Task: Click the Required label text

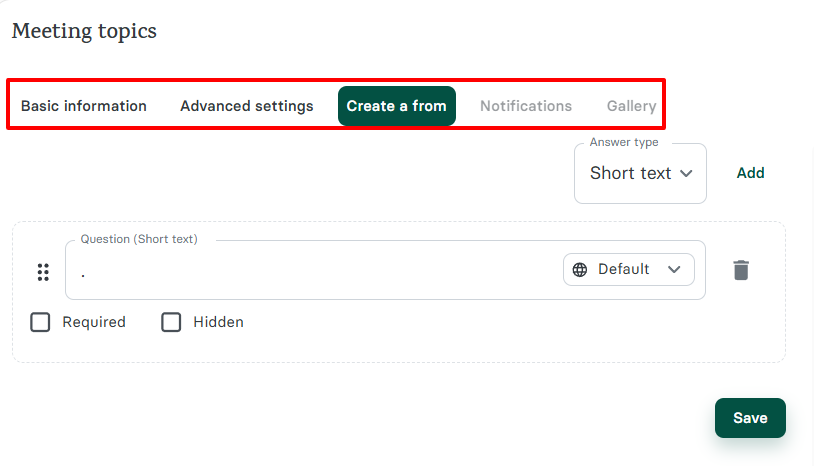Action: (94, 322)
